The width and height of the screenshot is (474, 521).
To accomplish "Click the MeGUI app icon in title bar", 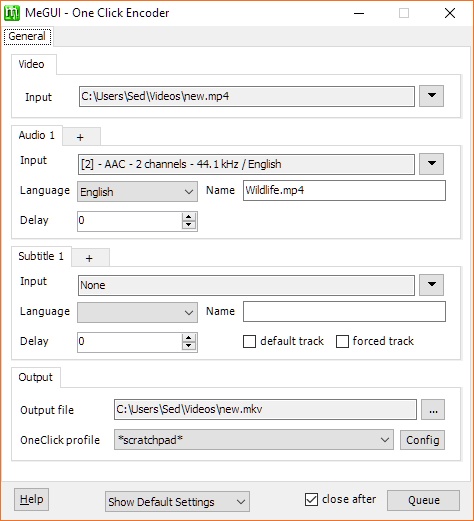I will 12,13.
